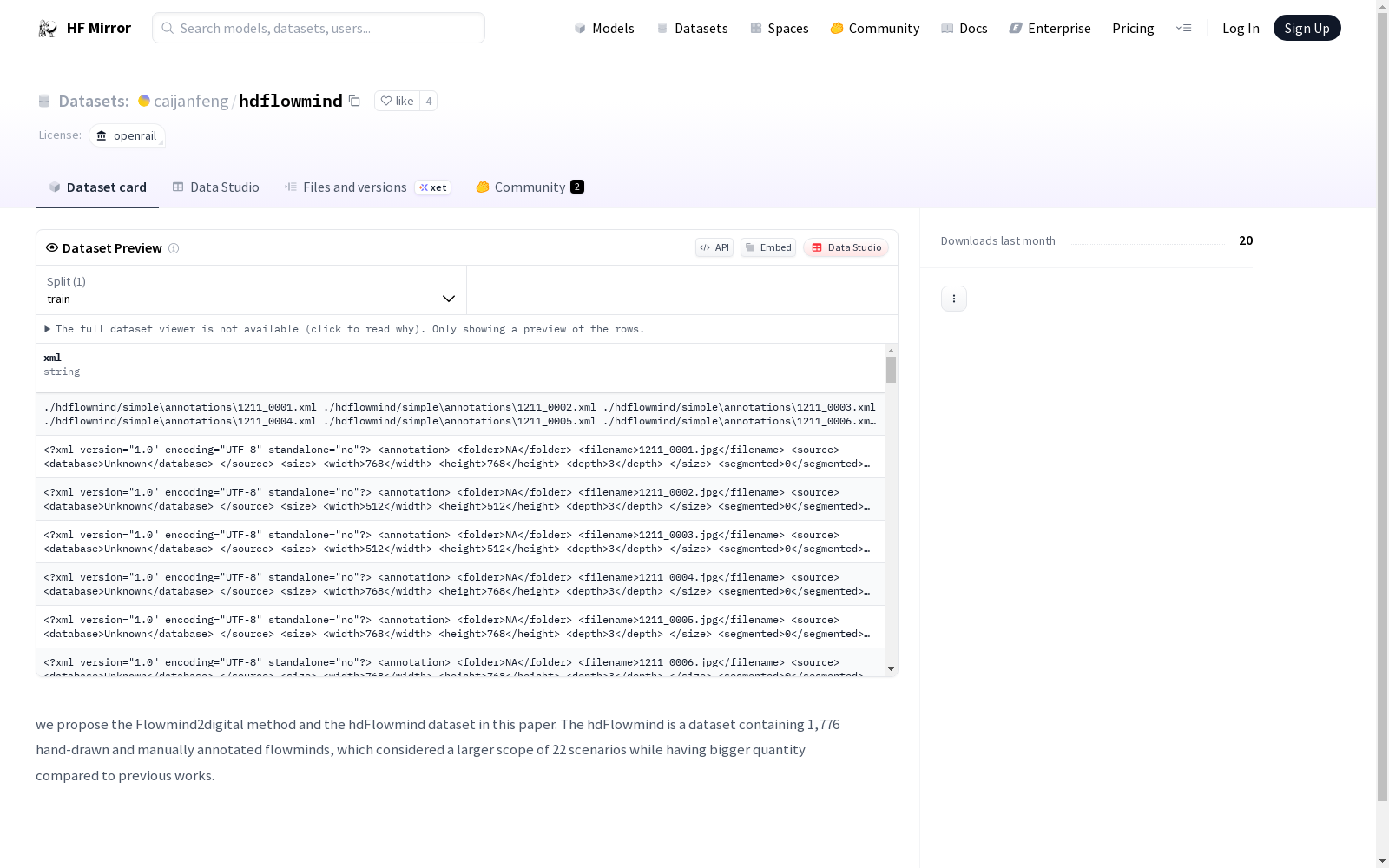Click the preview scrollbar up arrow

pos(891,351)
